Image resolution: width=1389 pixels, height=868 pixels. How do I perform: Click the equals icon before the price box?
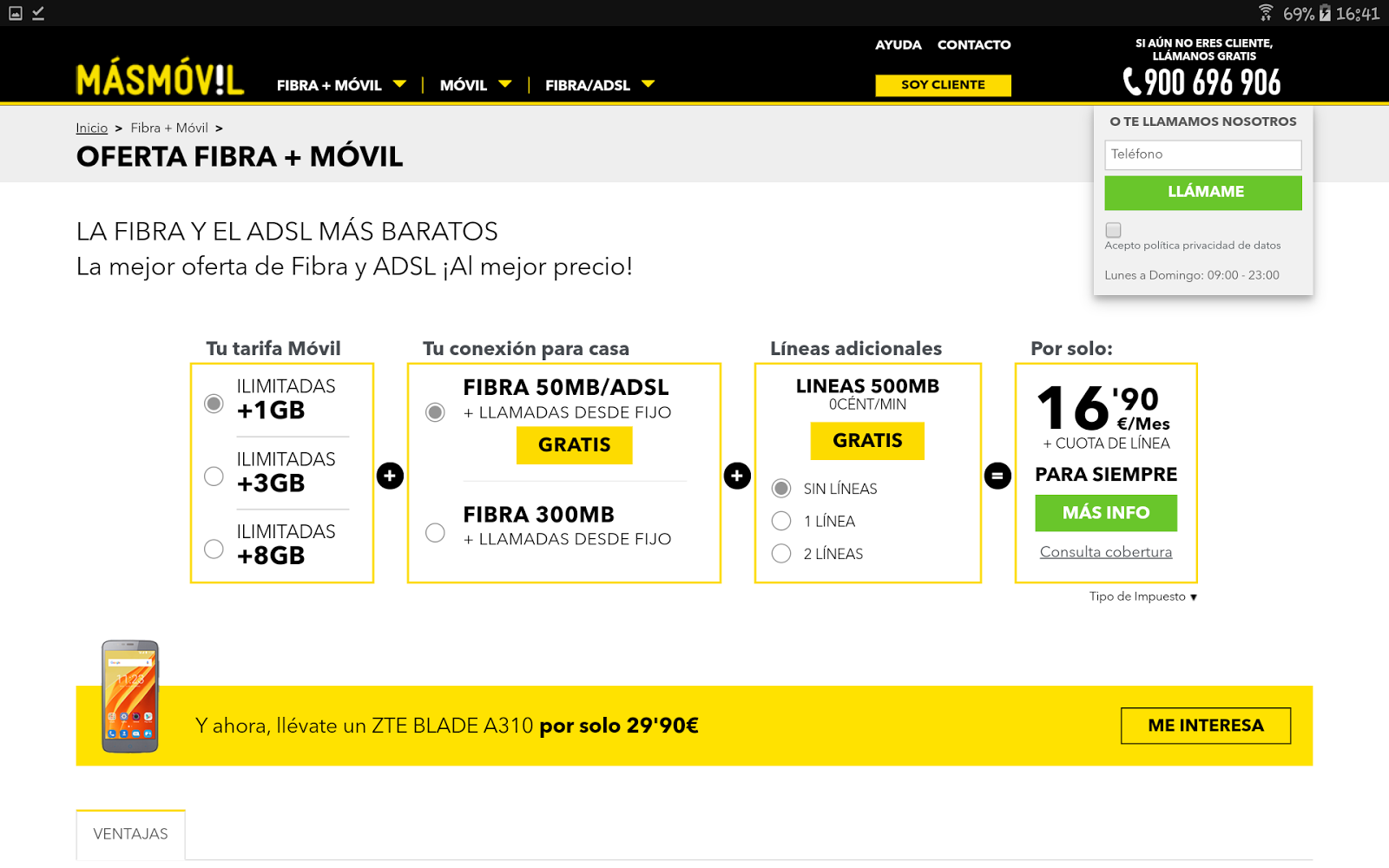(997, 476)
